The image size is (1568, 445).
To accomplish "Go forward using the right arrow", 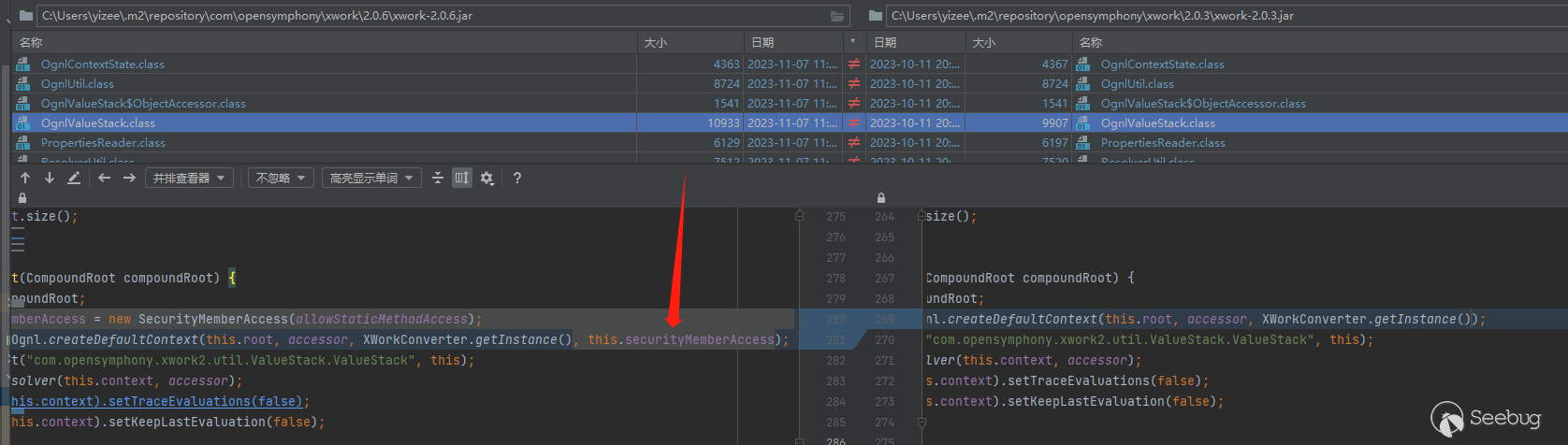I will 129,178.
